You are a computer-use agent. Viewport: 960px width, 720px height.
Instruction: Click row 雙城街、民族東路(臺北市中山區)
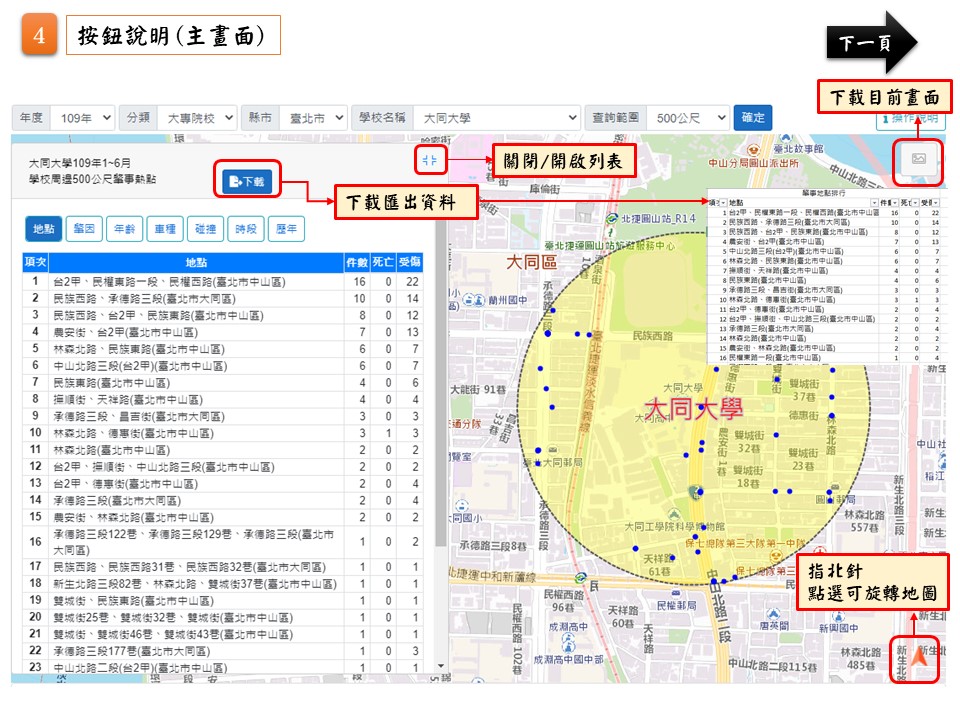[x=223, y=601]
